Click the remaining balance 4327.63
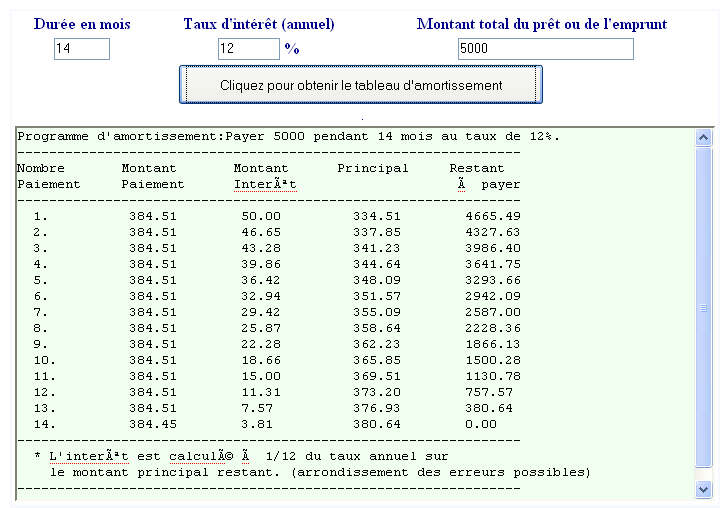The image size is (724, 508). [x=493, y=232]
